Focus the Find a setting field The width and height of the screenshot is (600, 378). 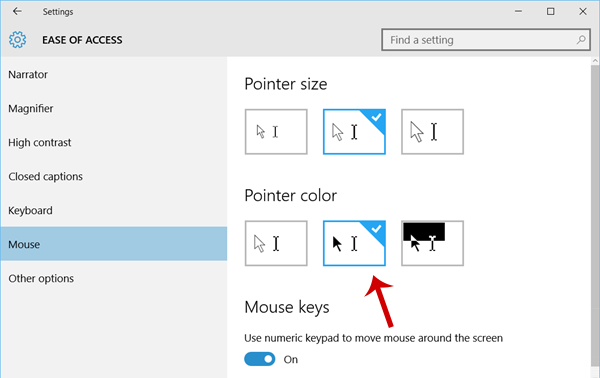486,39
